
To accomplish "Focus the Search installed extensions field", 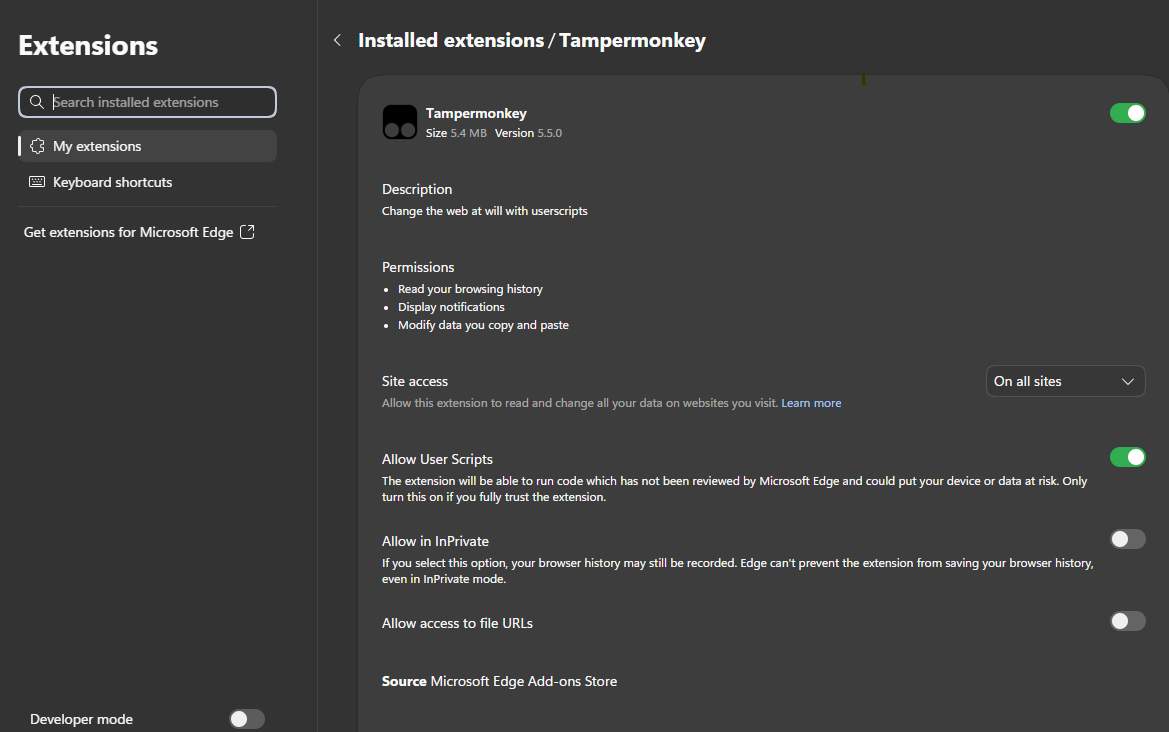I will click(148, 102).
